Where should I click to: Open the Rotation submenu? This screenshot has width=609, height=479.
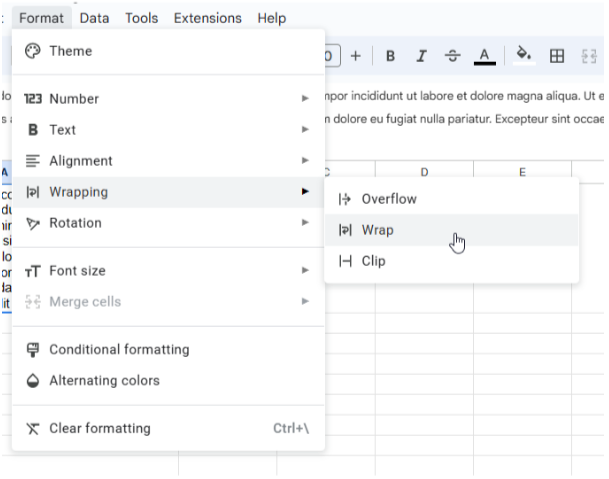tap(169, 223)
